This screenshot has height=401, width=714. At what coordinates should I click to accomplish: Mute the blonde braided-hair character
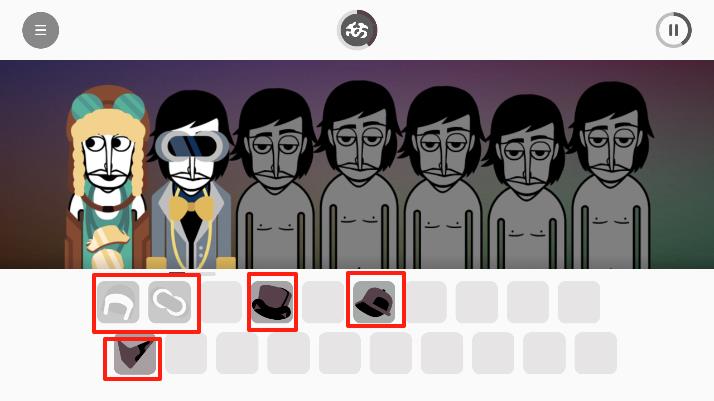(107, 178)
